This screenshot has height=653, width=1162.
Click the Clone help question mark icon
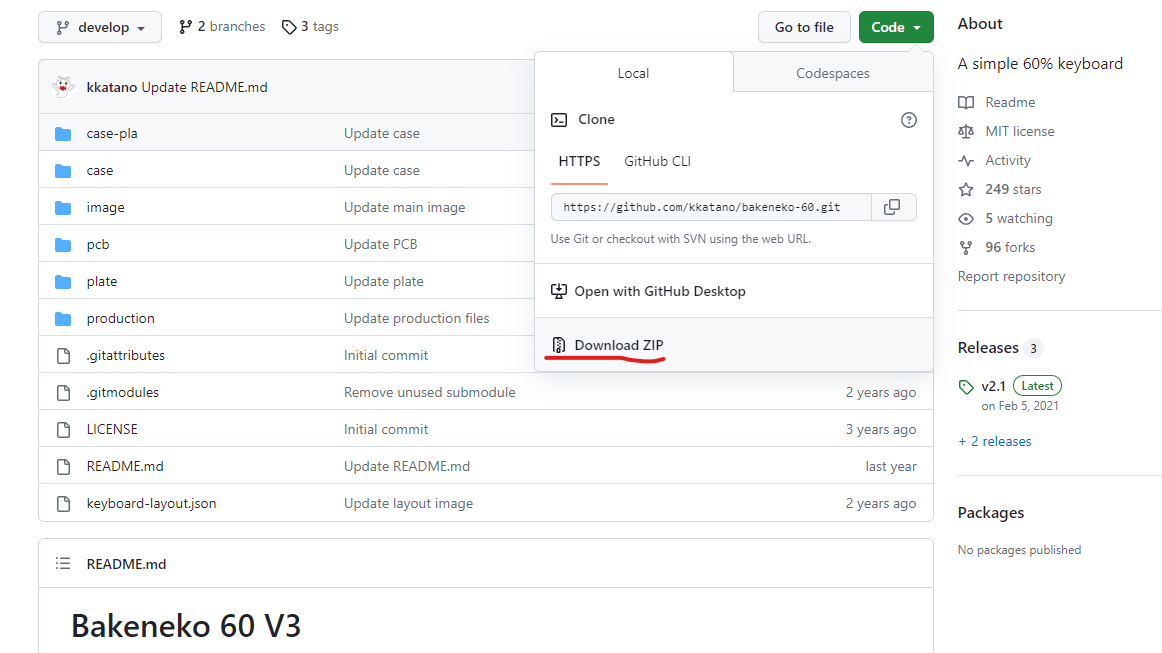[x=909, y=120]
